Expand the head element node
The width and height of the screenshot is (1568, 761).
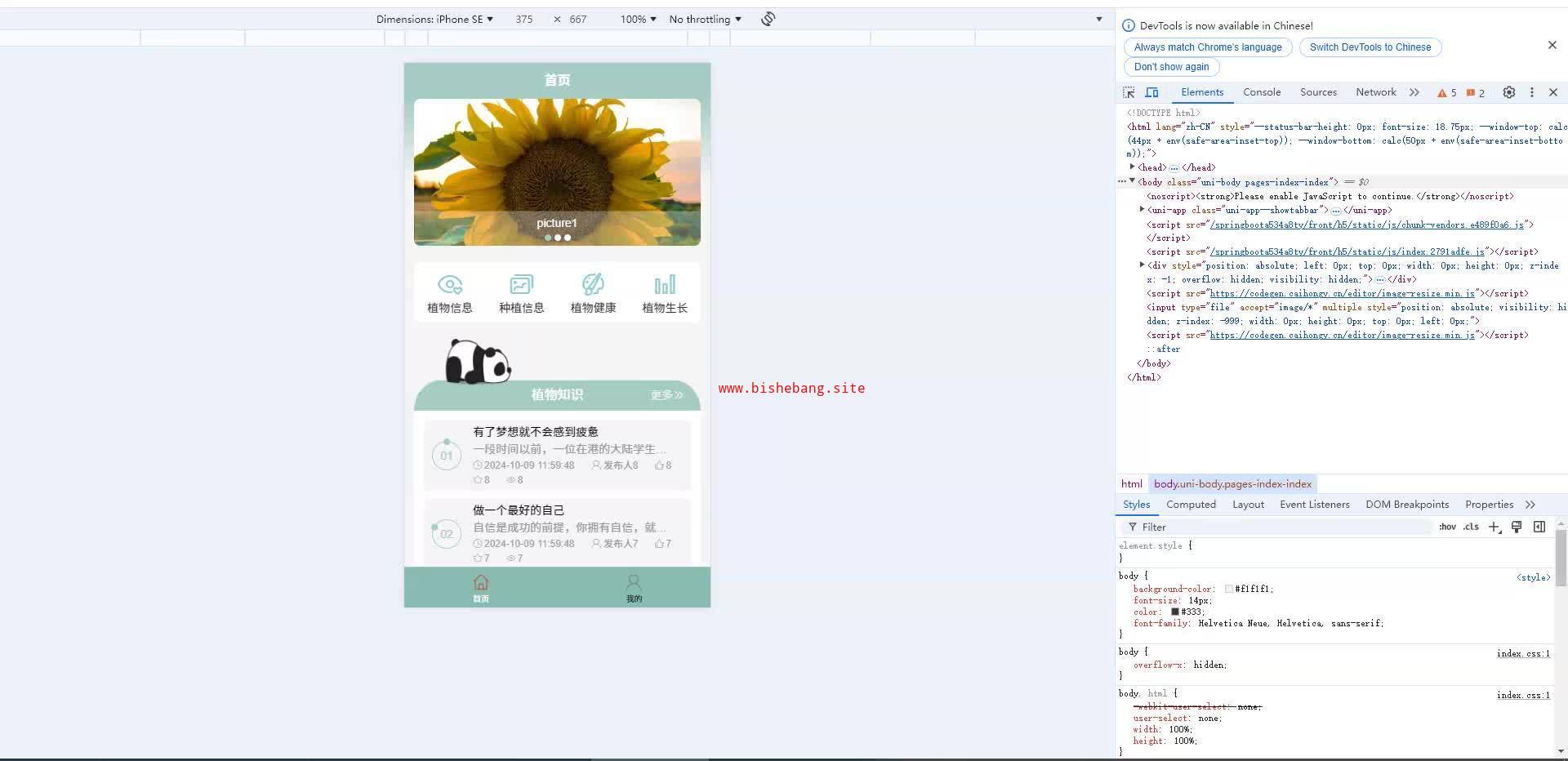coord(1133,167)
